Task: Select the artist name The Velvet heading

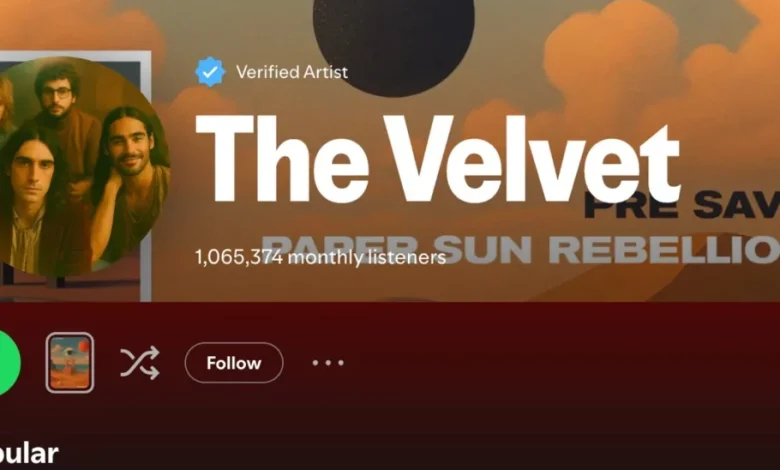Action: tap(438, 159)
